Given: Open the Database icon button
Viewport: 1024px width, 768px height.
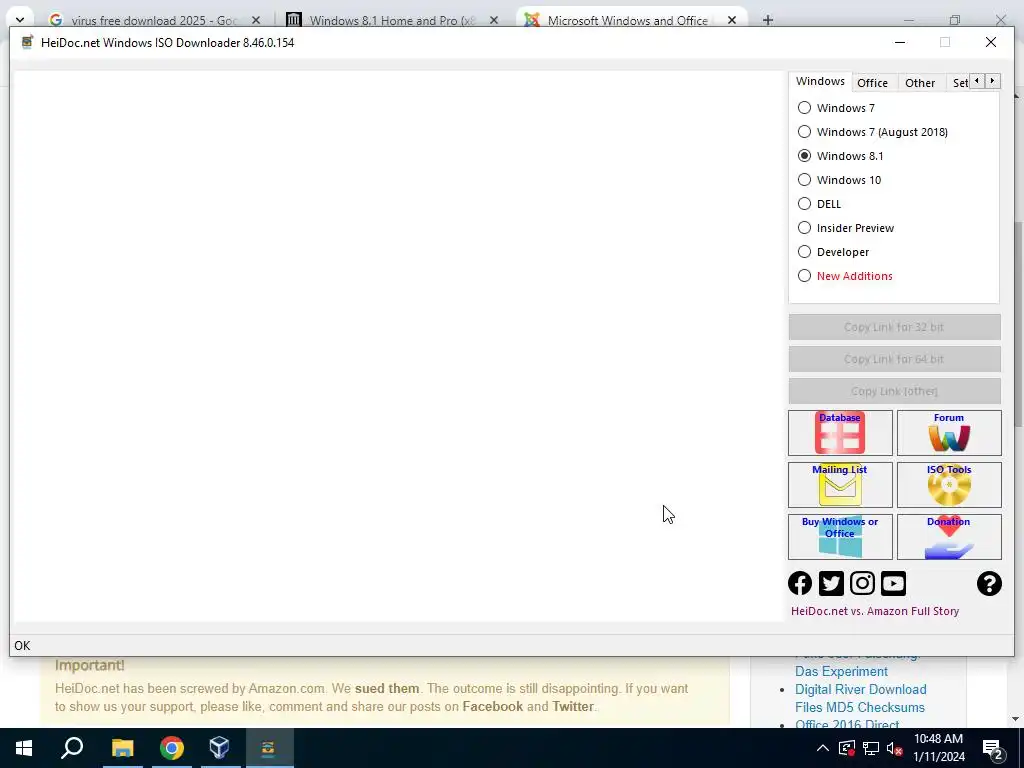Looking at the screenshot, I should (x=840, y=432).
